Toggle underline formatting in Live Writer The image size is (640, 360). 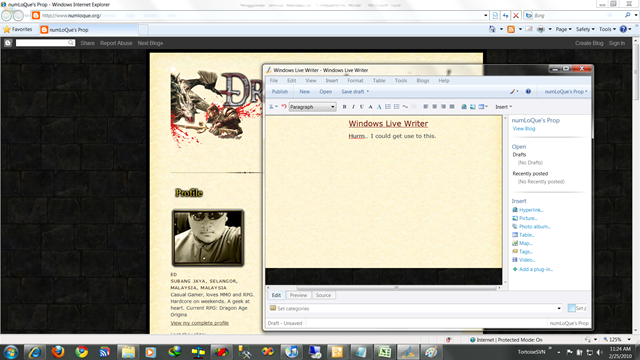(x=362, y=107)
